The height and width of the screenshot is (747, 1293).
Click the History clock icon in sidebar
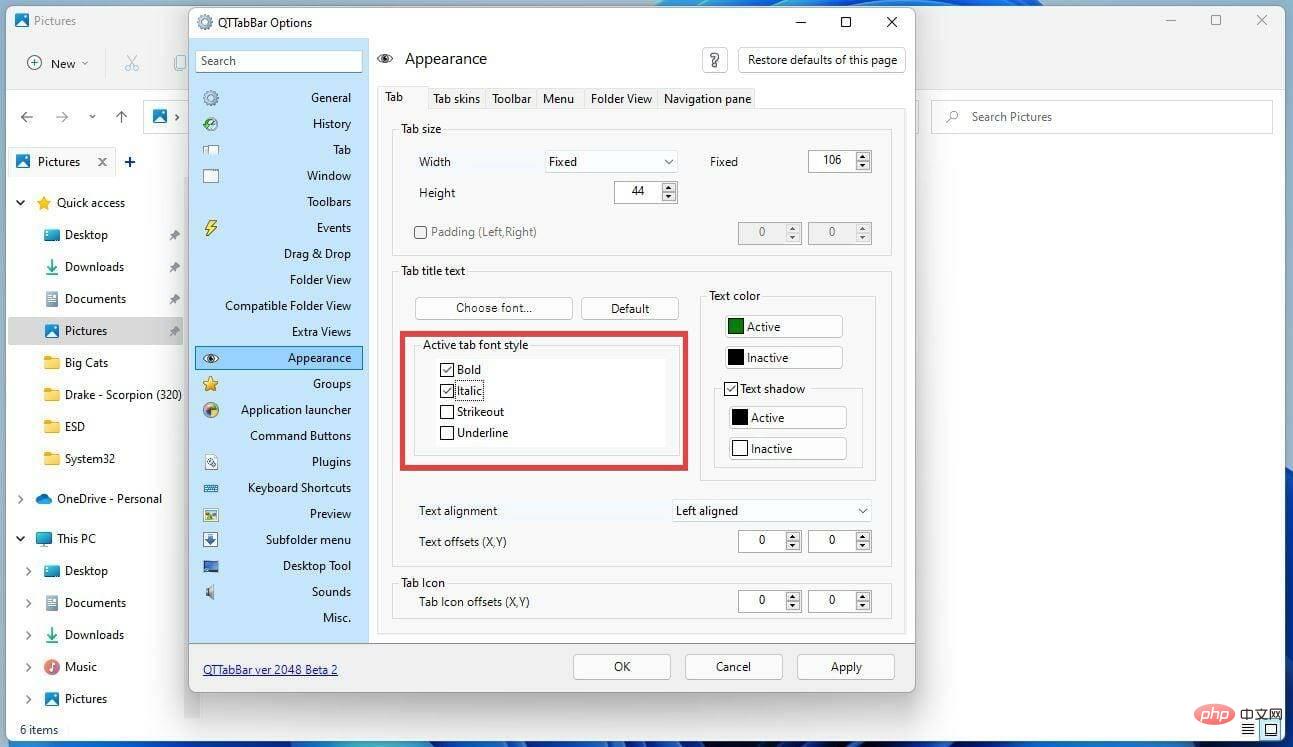coord(211,124)
